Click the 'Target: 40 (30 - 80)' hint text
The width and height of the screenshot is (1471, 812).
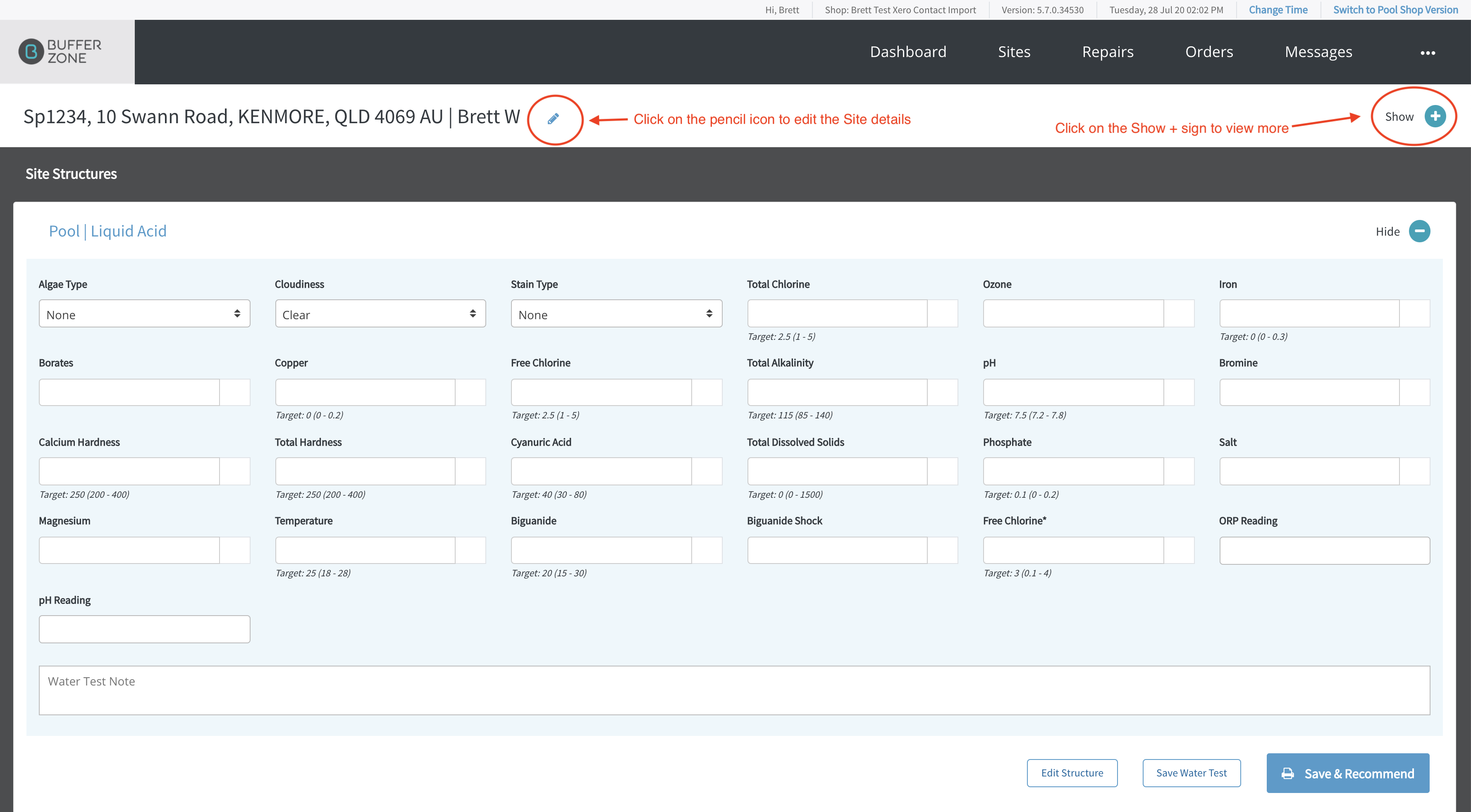point(549,494)
